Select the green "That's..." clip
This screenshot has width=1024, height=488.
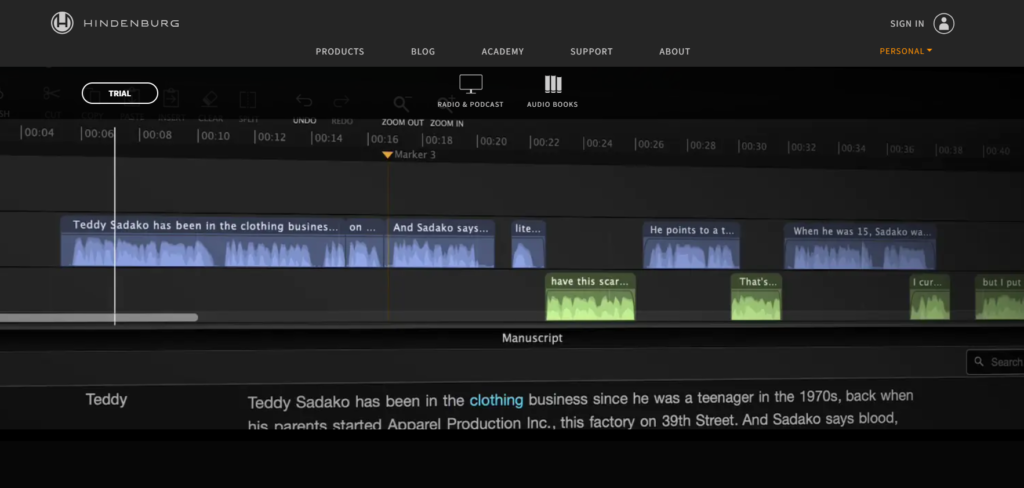pos(756,297)
